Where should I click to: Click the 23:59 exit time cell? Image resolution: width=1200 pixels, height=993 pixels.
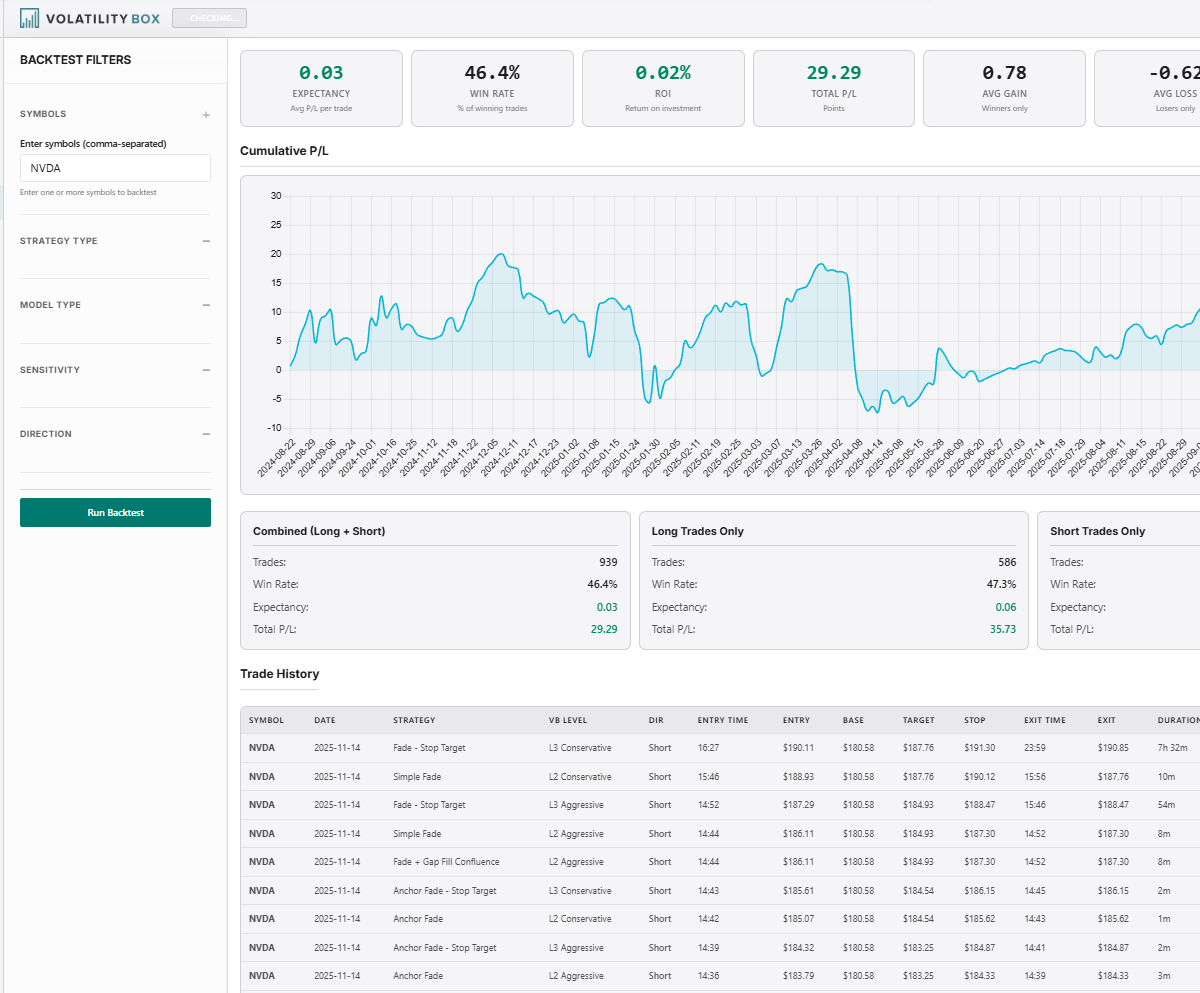(x=1035, y=748)
